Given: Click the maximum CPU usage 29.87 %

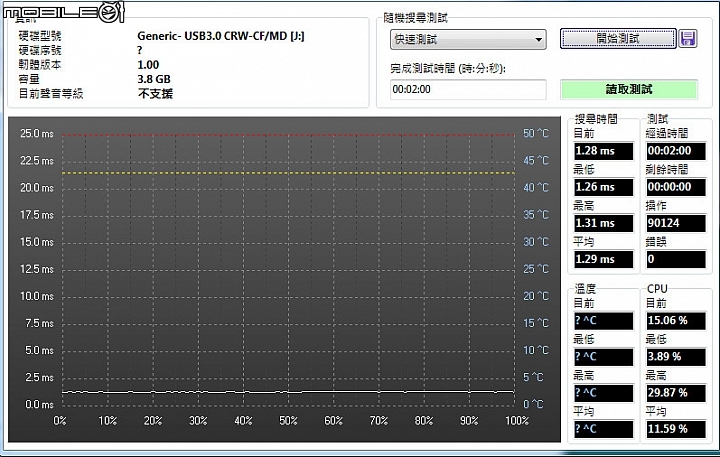Looking at the screenshot, I should (x=675, y=393).
